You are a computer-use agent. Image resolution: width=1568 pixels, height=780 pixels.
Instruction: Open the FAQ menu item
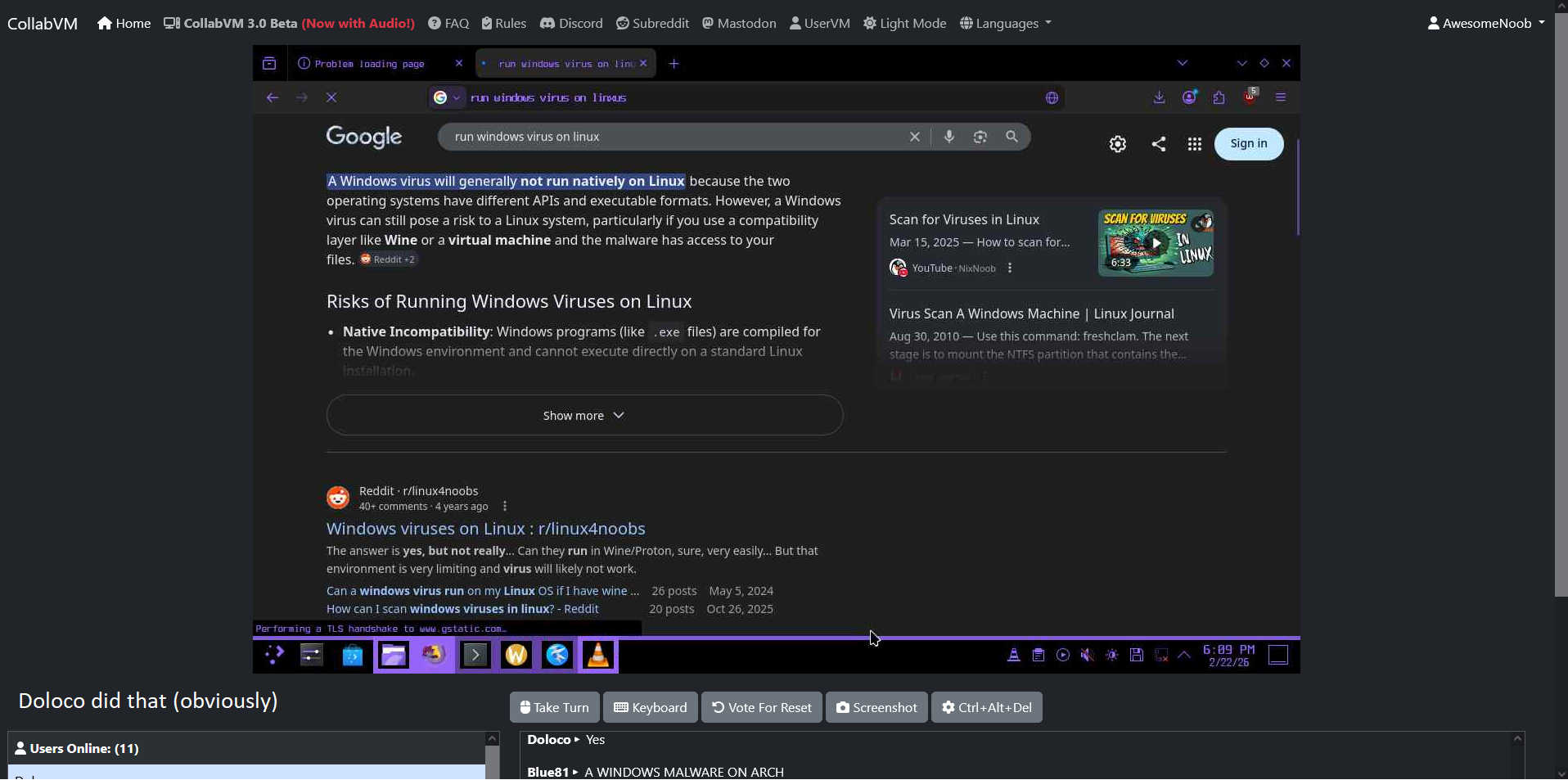coord(448,23)
